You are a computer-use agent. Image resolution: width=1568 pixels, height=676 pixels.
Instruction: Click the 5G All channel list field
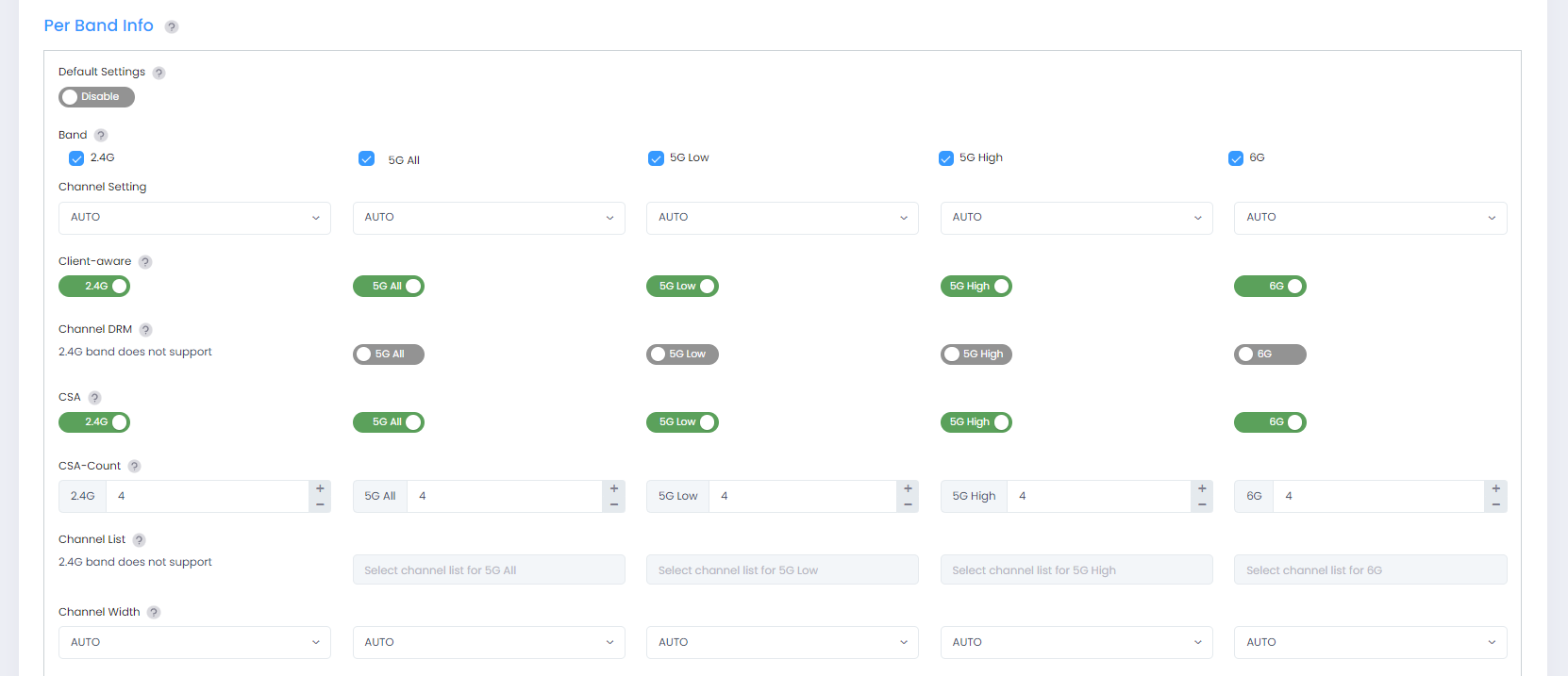click(x=488, y=570)
